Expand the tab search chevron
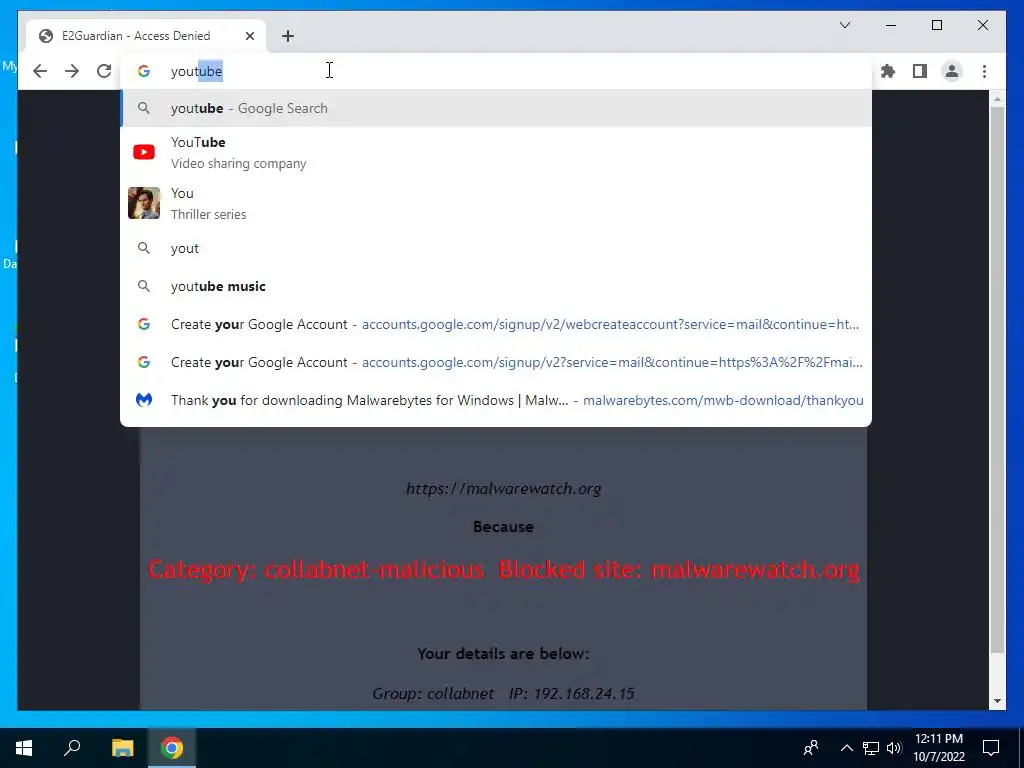The image size is (1024, 768). [x=844, y=25]
